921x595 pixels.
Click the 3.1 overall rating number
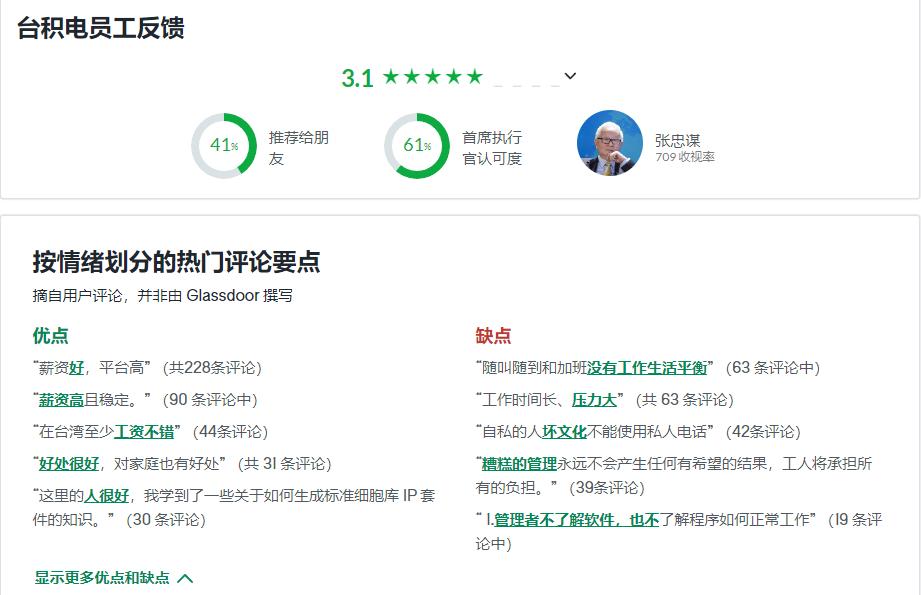point(357,78)
